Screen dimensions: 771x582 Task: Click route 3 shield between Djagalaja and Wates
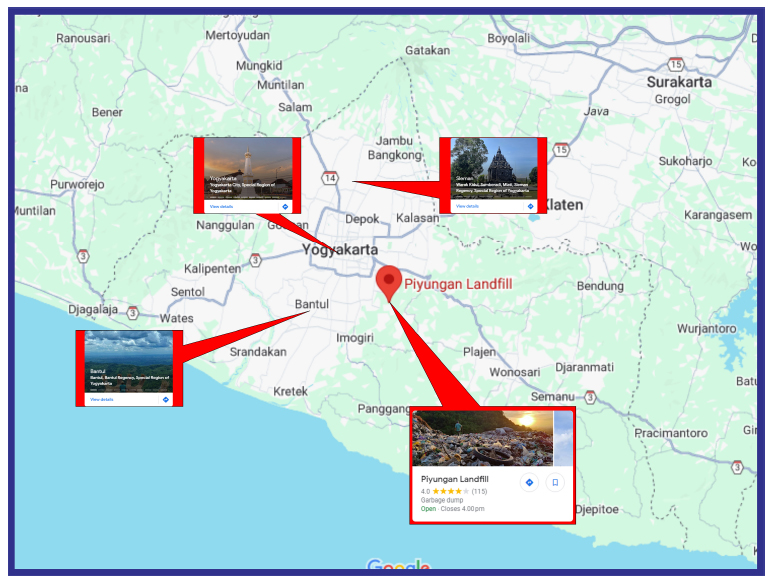(x=133, y=312)
